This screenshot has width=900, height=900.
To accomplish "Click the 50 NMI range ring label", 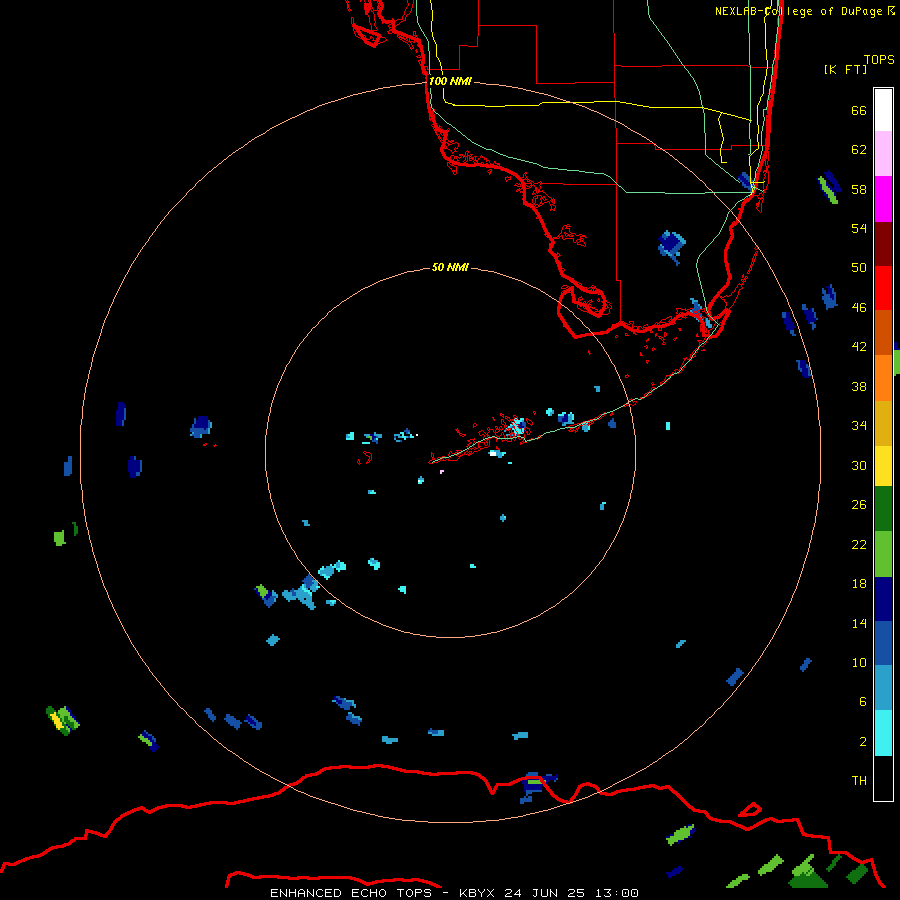I will 450,267.
